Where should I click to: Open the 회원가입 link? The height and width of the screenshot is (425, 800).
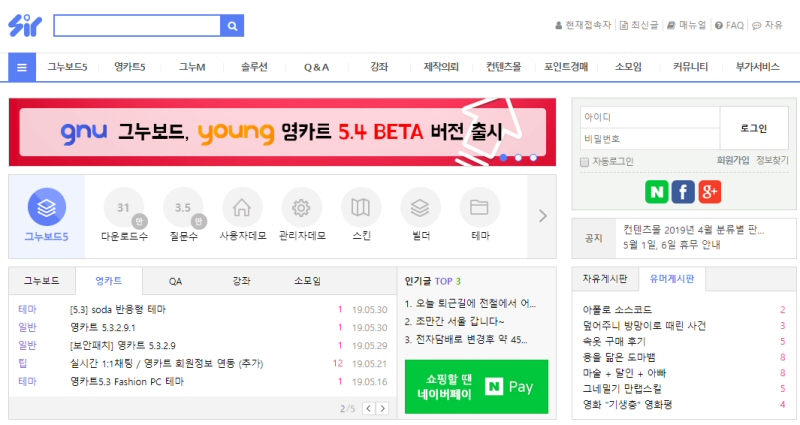[733, 161]
